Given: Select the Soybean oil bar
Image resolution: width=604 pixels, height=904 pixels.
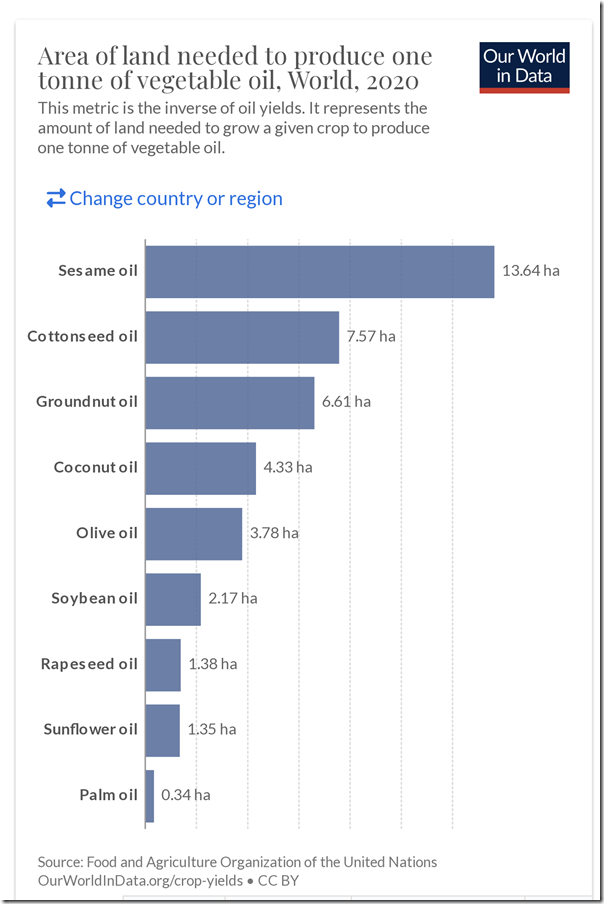Looking at the screenshot, I should pyautogui.click(x=173, y=598).
